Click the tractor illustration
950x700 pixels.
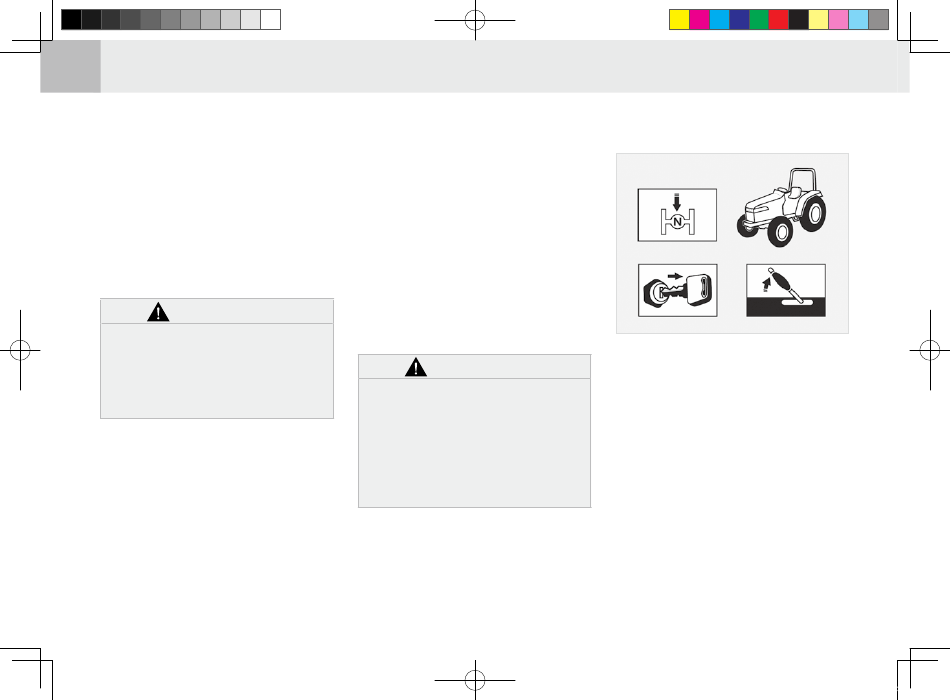pos(782,207)
